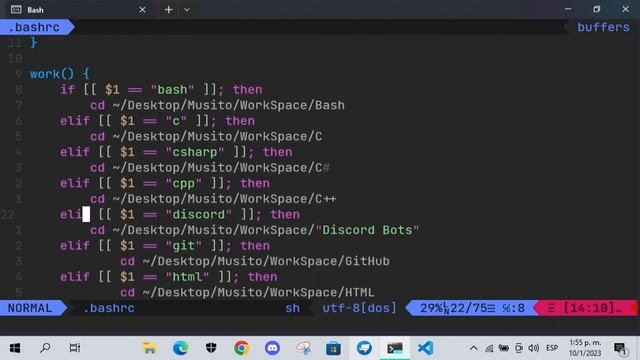
Task: Click the sh filetype in the status line
Action: 292,308
